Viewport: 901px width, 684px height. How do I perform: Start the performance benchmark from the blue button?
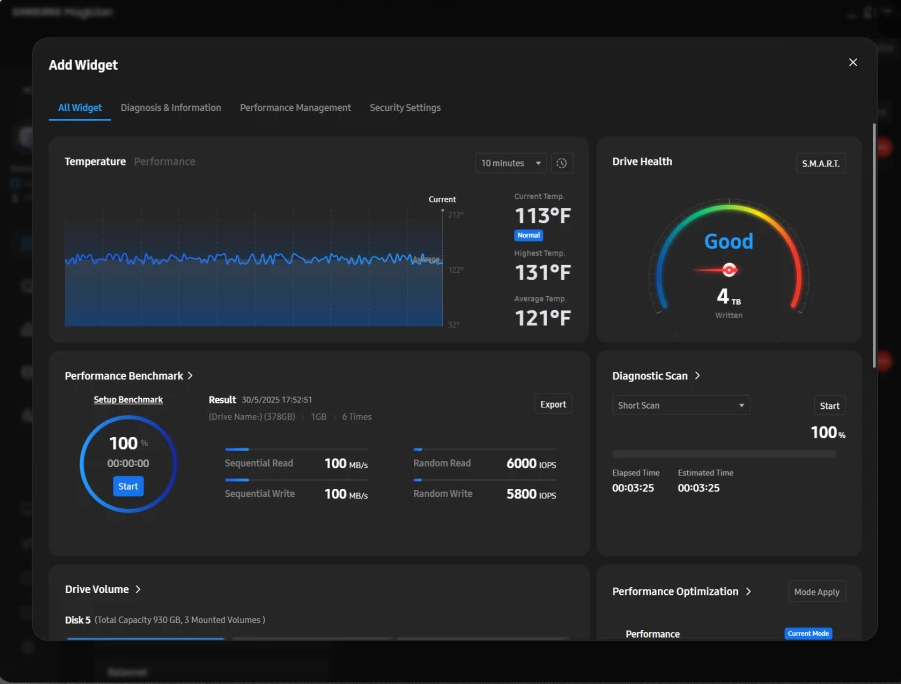(x=128, y=486)
